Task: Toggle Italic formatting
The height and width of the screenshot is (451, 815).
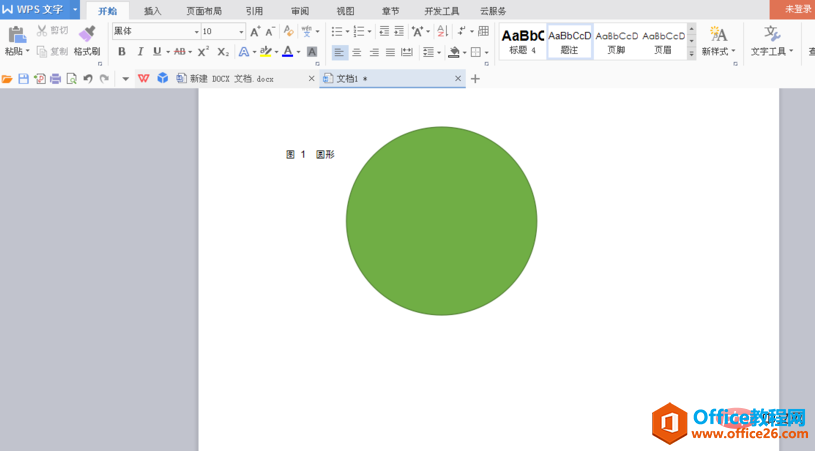Action: 139,52
